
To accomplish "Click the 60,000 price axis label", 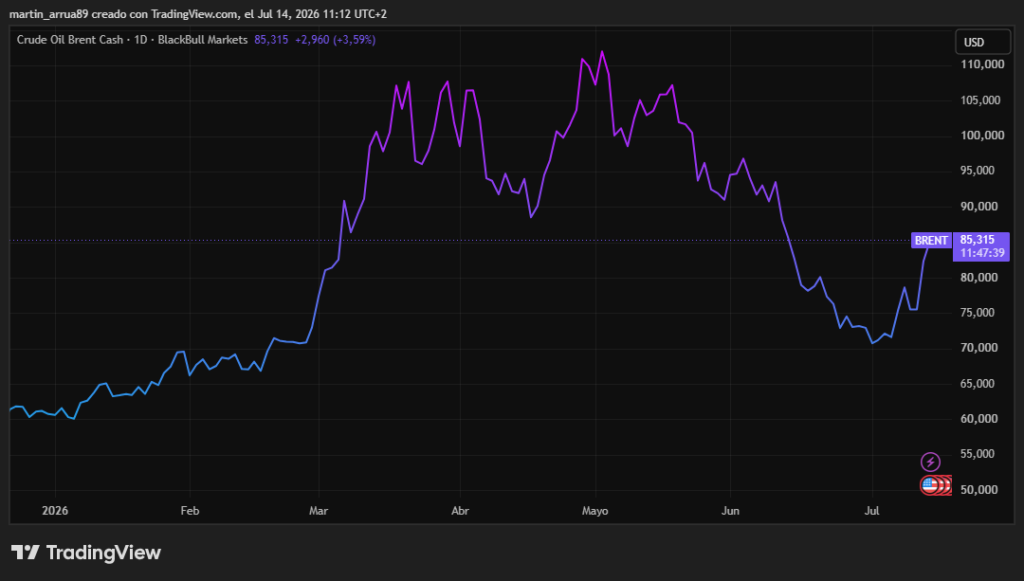I will point(979,418).
